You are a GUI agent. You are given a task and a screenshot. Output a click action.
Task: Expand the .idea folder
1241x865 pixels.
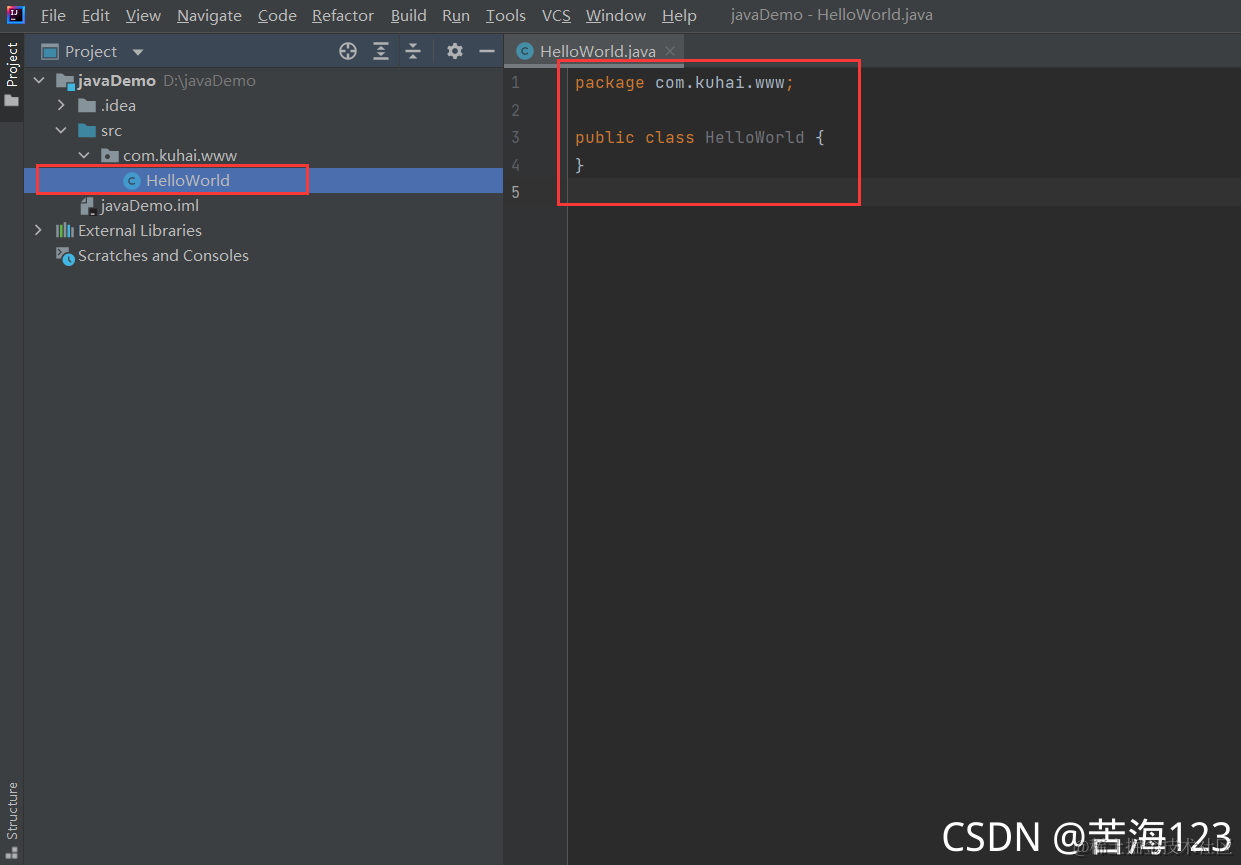tap(61, 106)
